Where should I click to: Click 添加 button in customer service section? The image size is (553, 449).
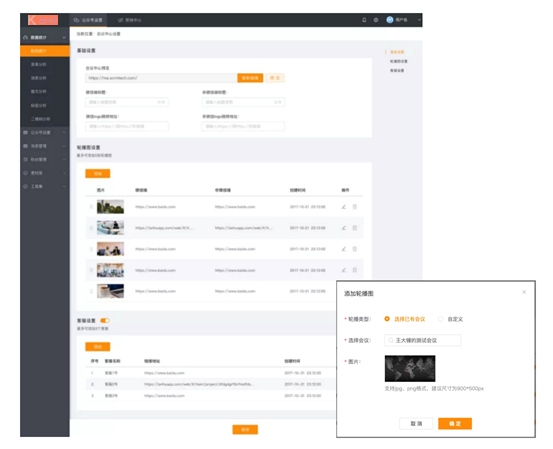[98, 347]
